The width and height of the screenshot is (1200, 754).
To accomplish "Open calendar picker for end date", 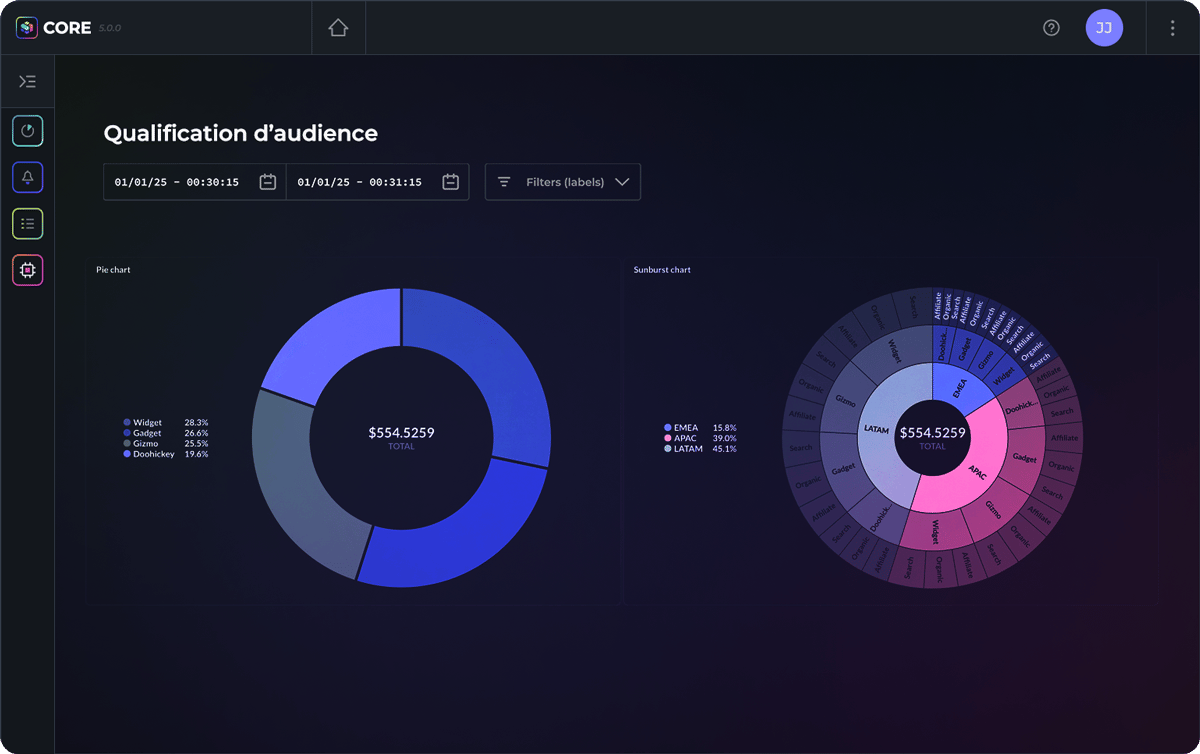I will [451, 182].
